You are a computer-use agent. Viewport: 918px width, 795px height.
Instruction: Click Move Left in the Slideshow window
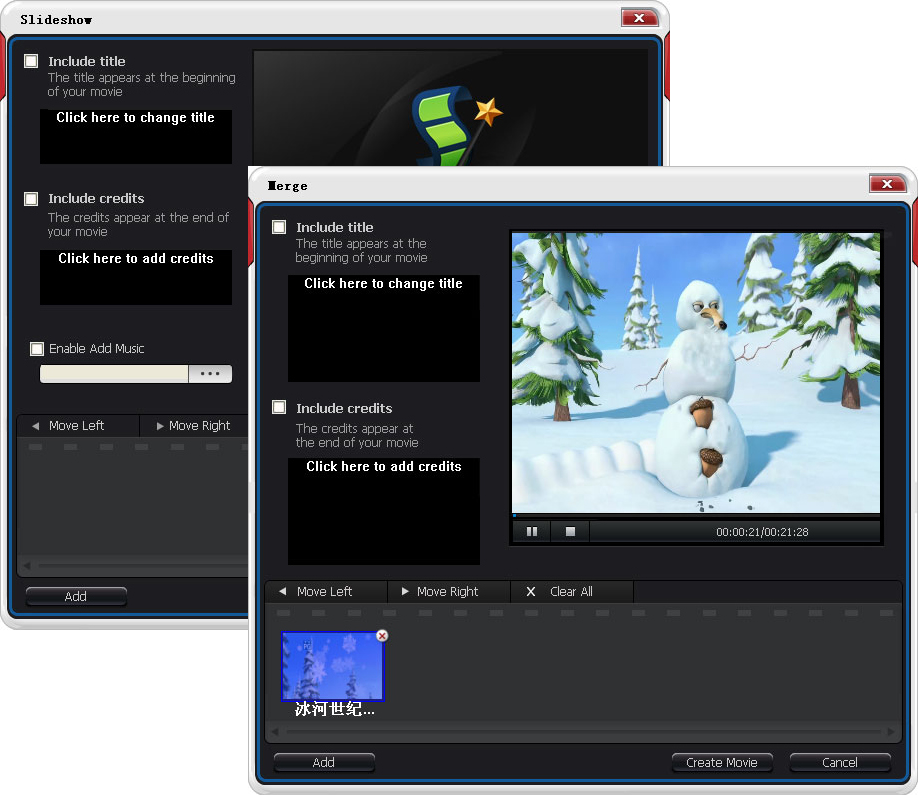coord(78,426)
